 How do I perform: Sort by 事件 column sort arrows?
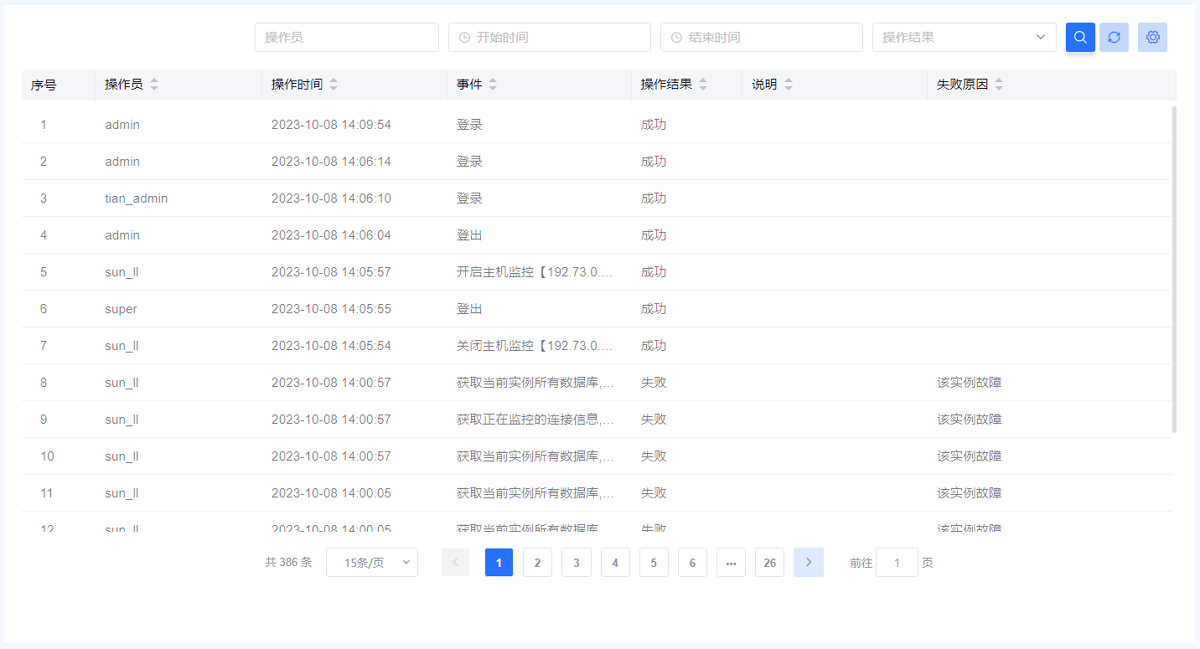pos(493,85)
